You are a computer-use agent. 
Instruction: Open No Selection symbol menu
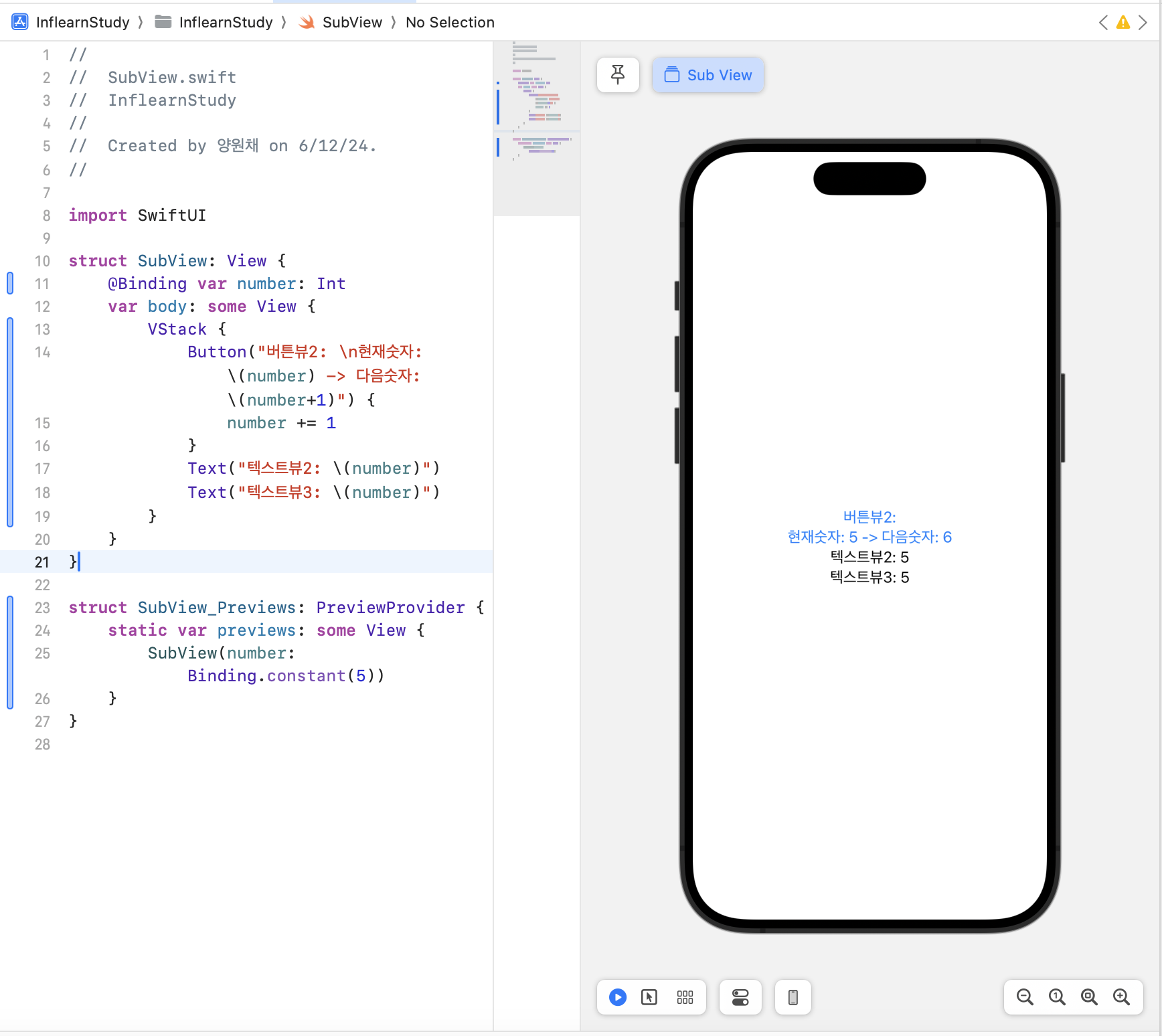(450, 22)
